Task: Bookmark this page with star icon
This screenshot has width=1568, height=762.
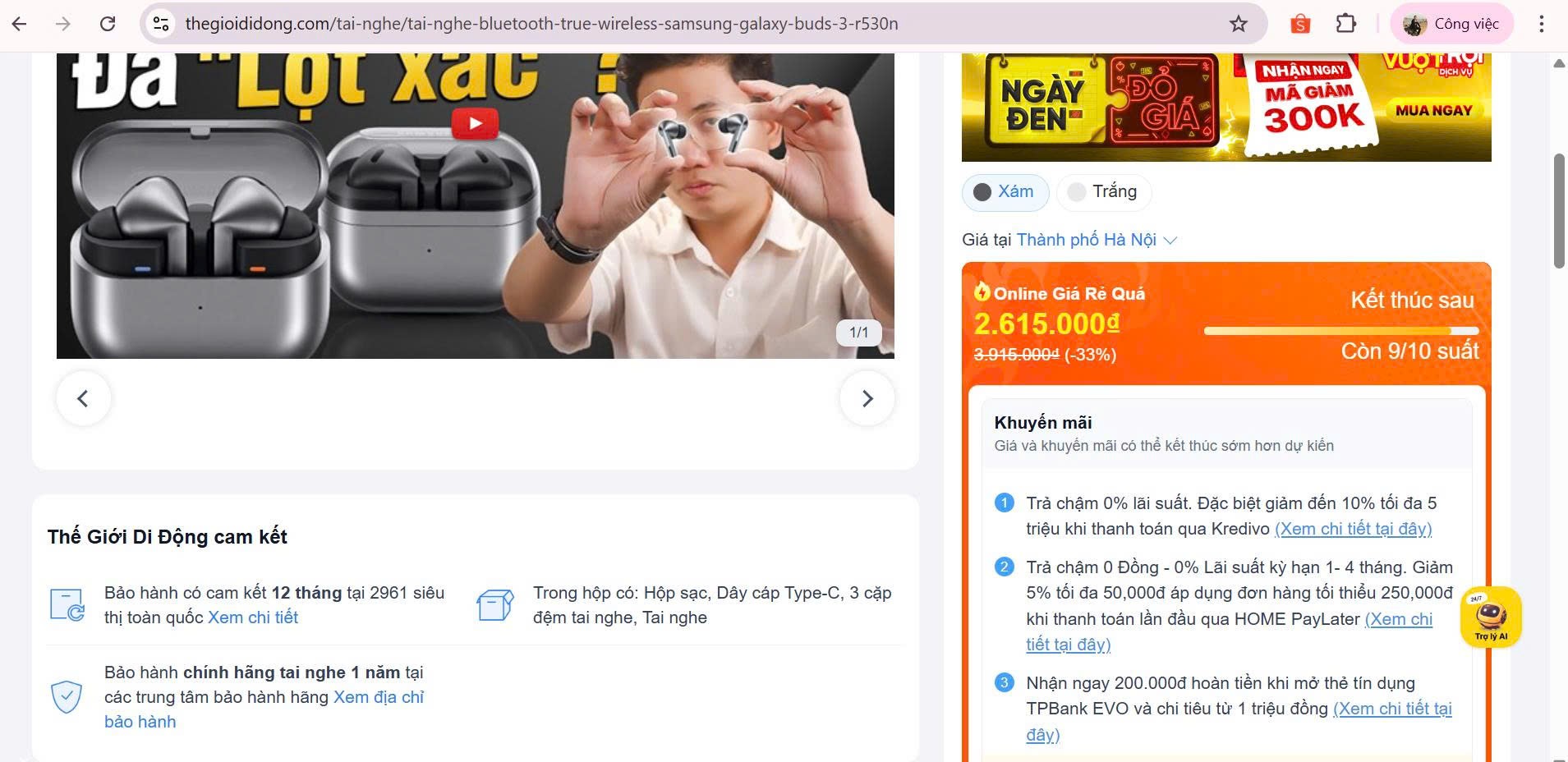Action: pos(1238,24)
